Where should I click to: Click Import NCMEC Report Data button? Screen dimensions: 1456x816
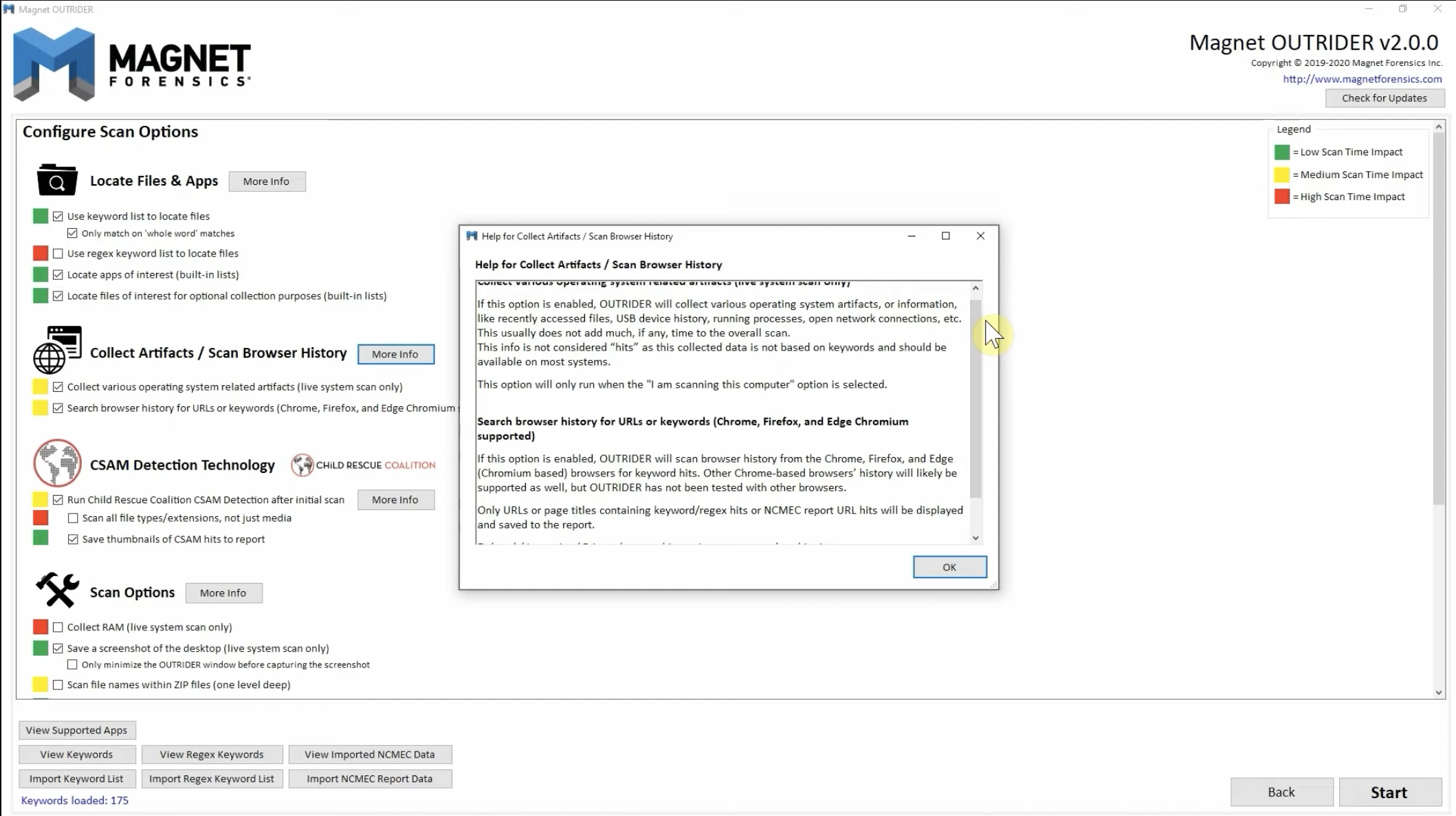pyautogui.click(x=370, y=778)
